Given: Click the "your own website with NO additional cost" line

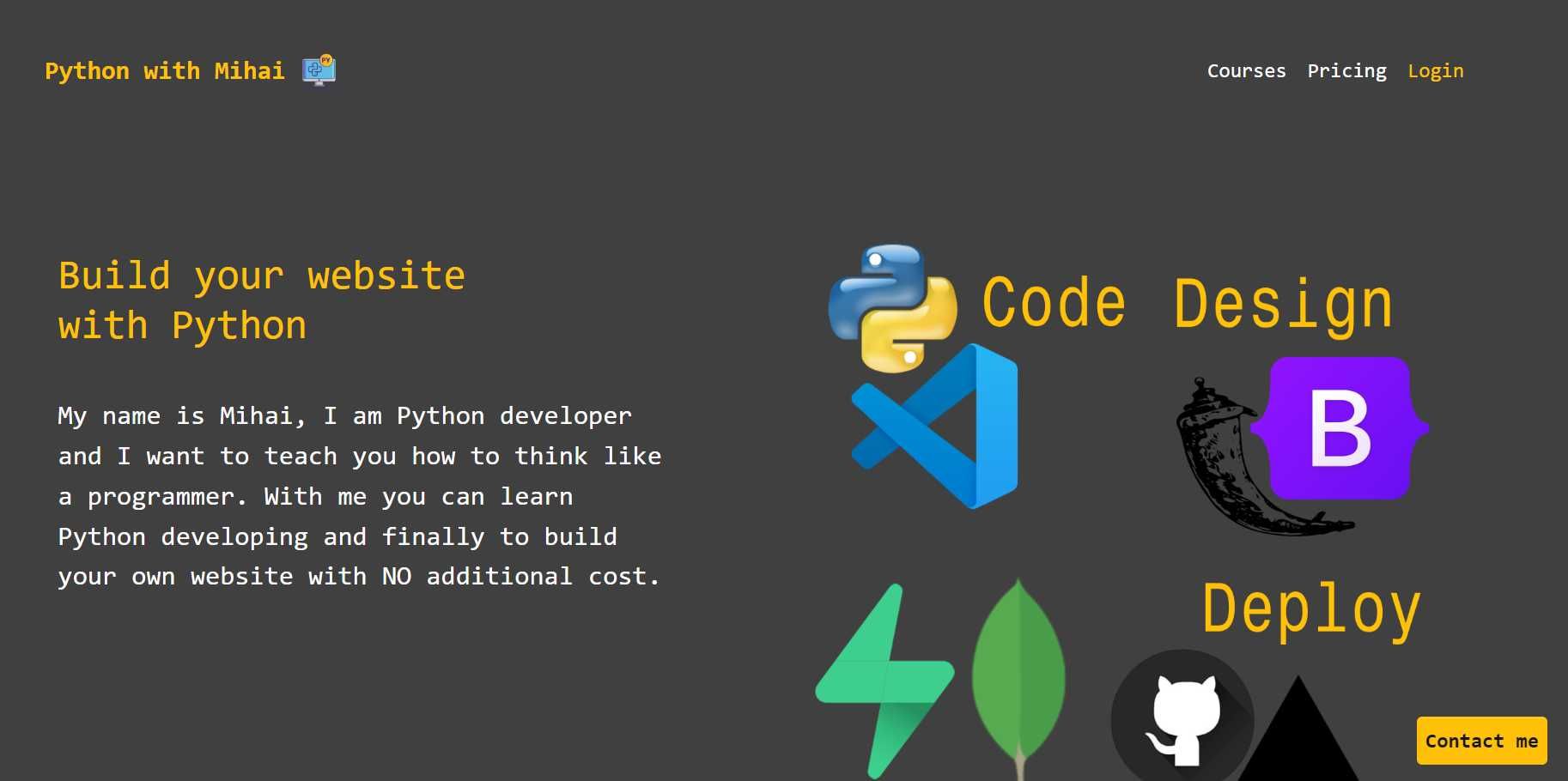Looking at the screenshot, I should pos(358,577).
